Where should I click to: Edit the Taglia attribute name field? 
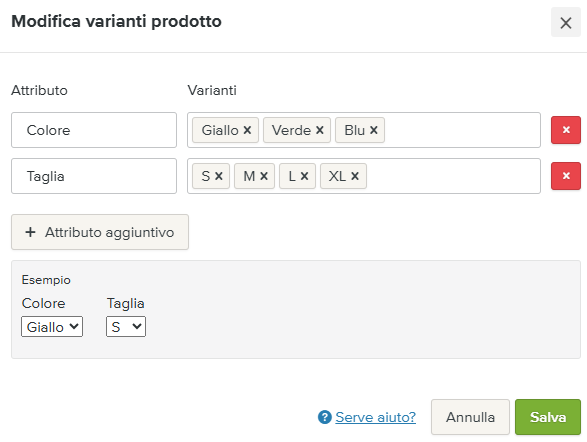[94, 176]
